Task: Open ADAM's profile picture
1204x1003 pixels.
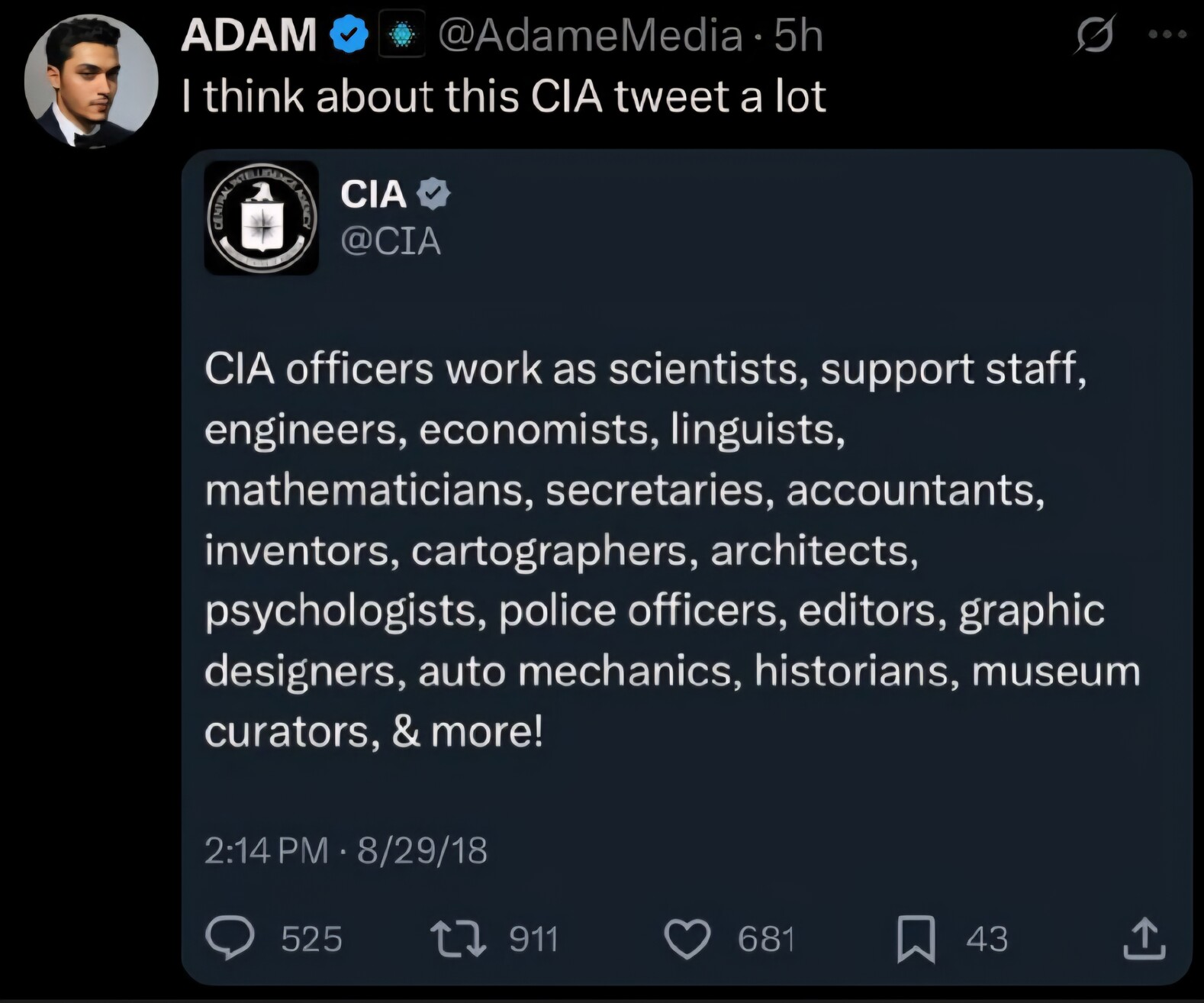Action: [91, 80]
